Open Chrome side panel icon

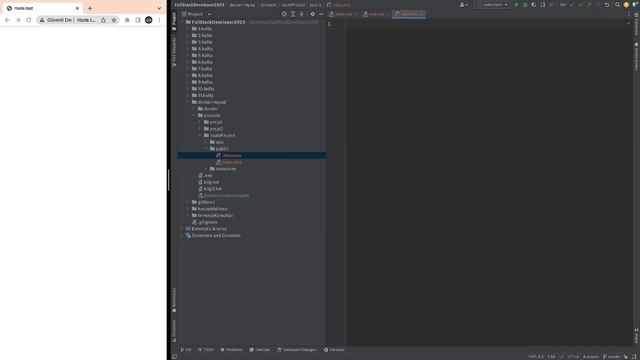pos(138,20)
